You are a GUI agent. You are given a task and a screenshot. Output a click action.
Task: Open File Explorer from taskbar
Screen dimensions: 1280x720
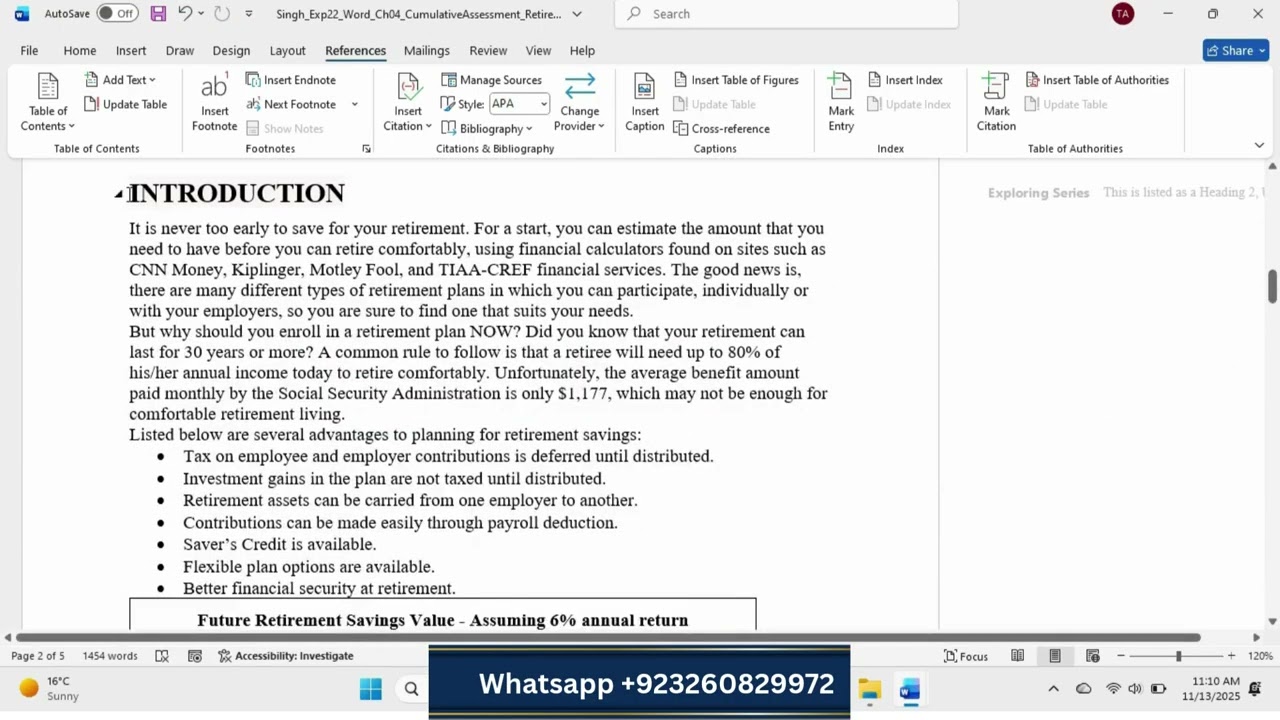(869, 689)
